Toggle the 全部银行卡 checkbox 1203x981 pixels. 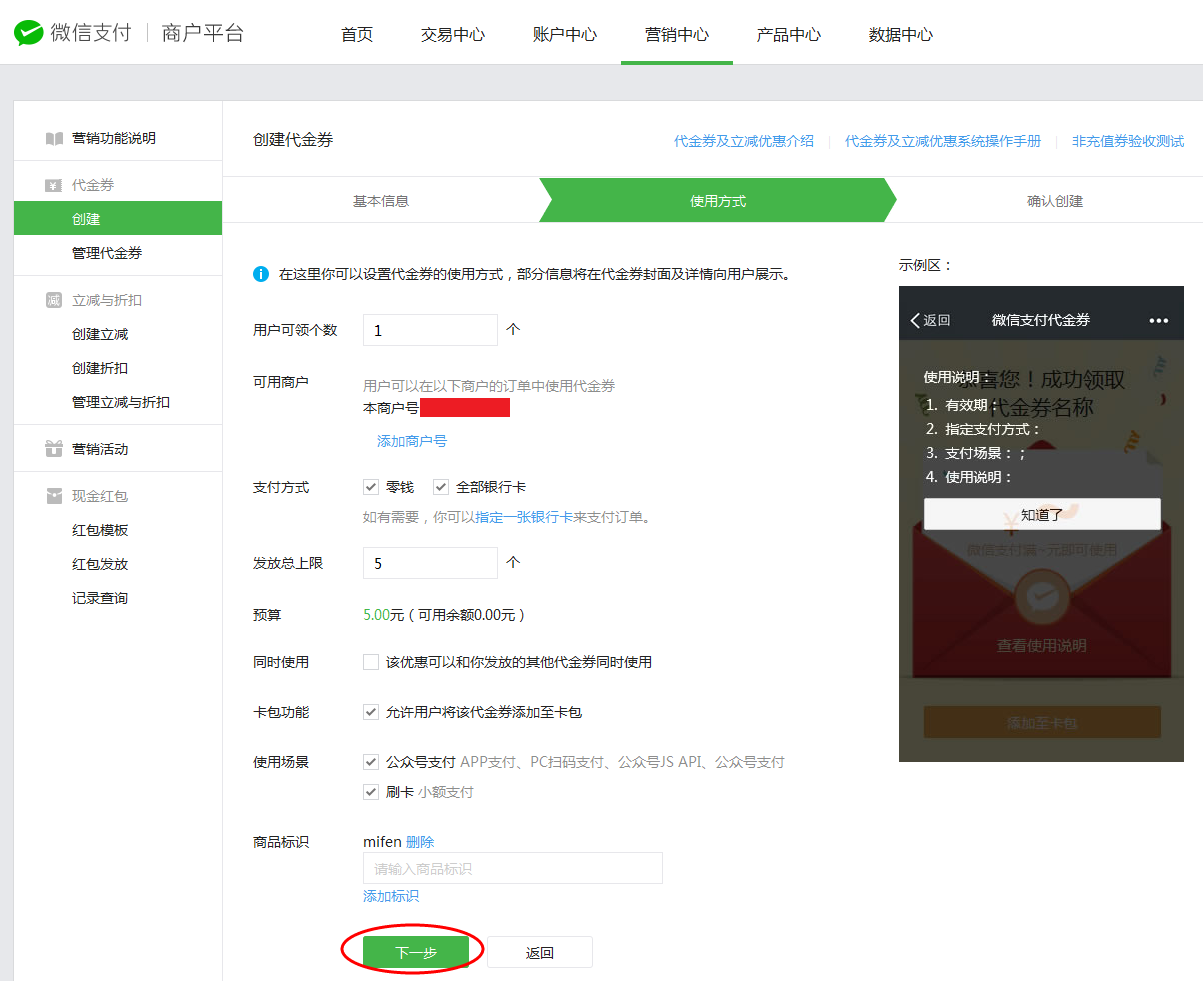click(x=441, y=487)
